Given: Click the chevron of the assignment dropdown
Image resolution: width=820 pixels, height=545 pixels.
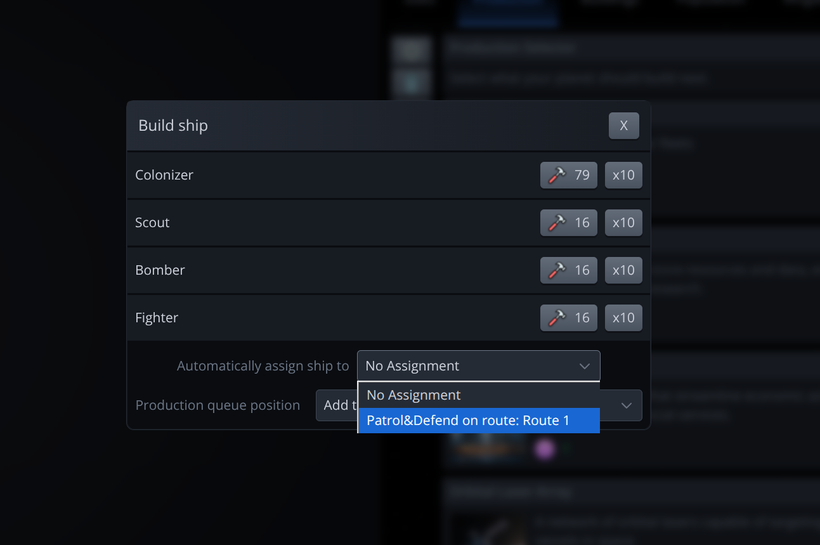Looking at the screenshot, I should 585,366.
